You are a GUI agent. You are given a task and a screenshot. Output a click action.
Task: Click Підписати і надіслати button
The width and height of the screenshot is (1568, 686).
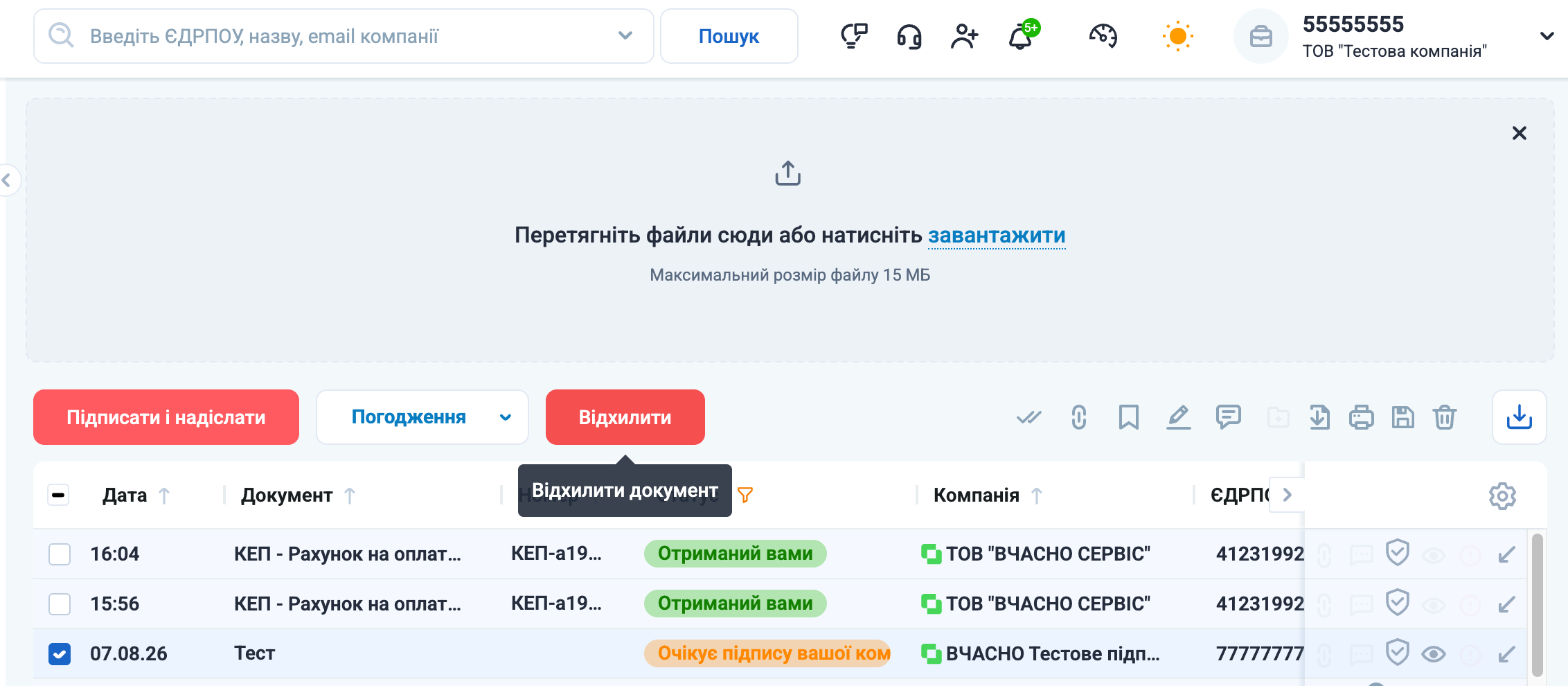pyautogui.click(x=166, y=417)
